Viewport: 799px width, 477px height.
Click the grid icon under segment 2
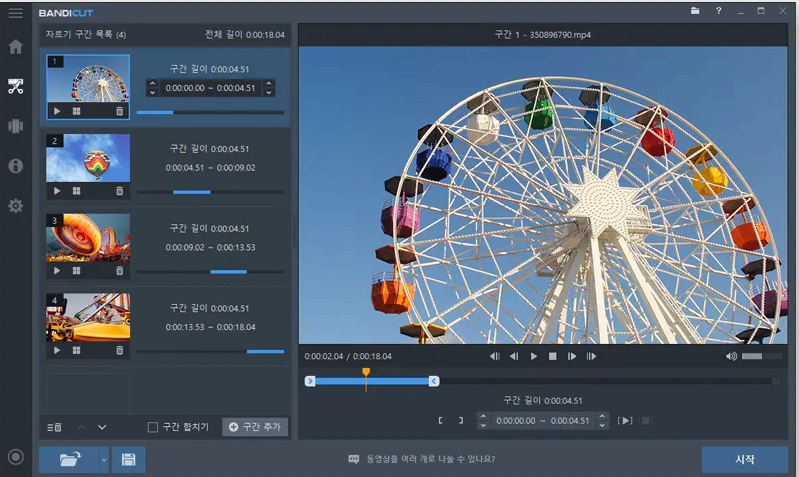(x=76, y=191)
